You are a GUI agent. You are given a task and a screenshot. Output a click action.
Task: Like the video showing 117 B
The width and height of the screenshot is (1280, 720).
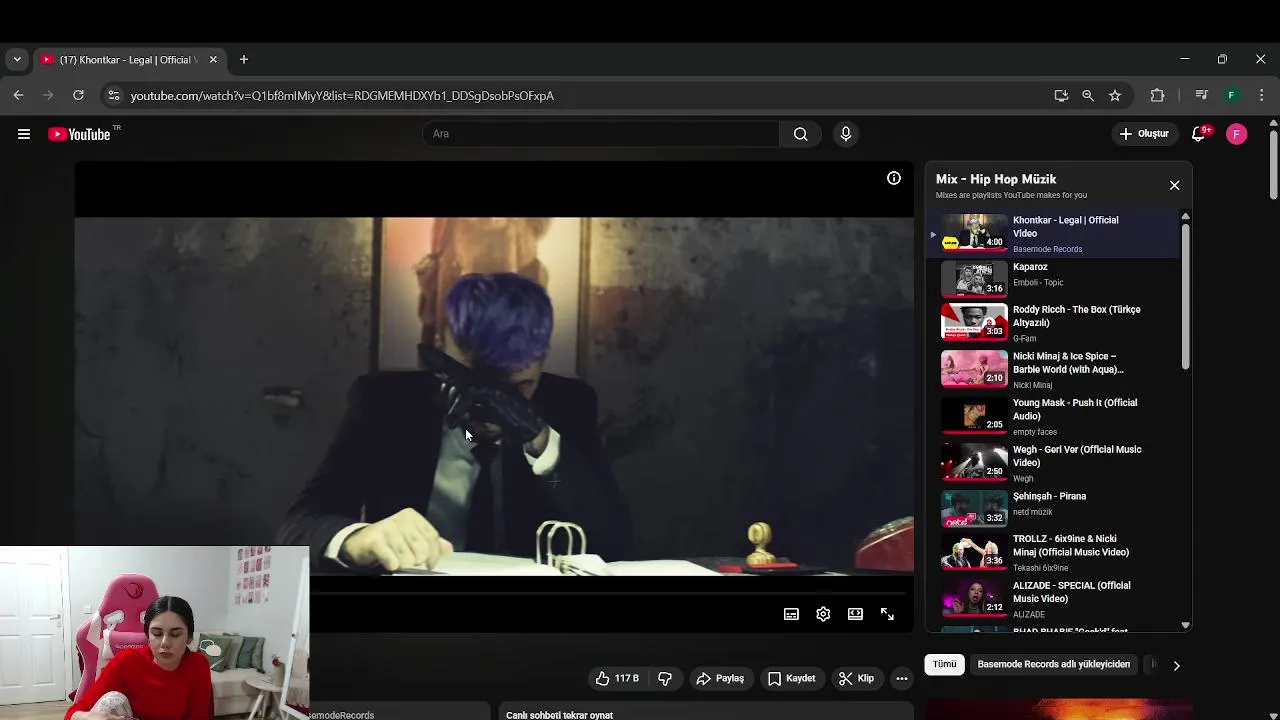[x=616, y=678]
